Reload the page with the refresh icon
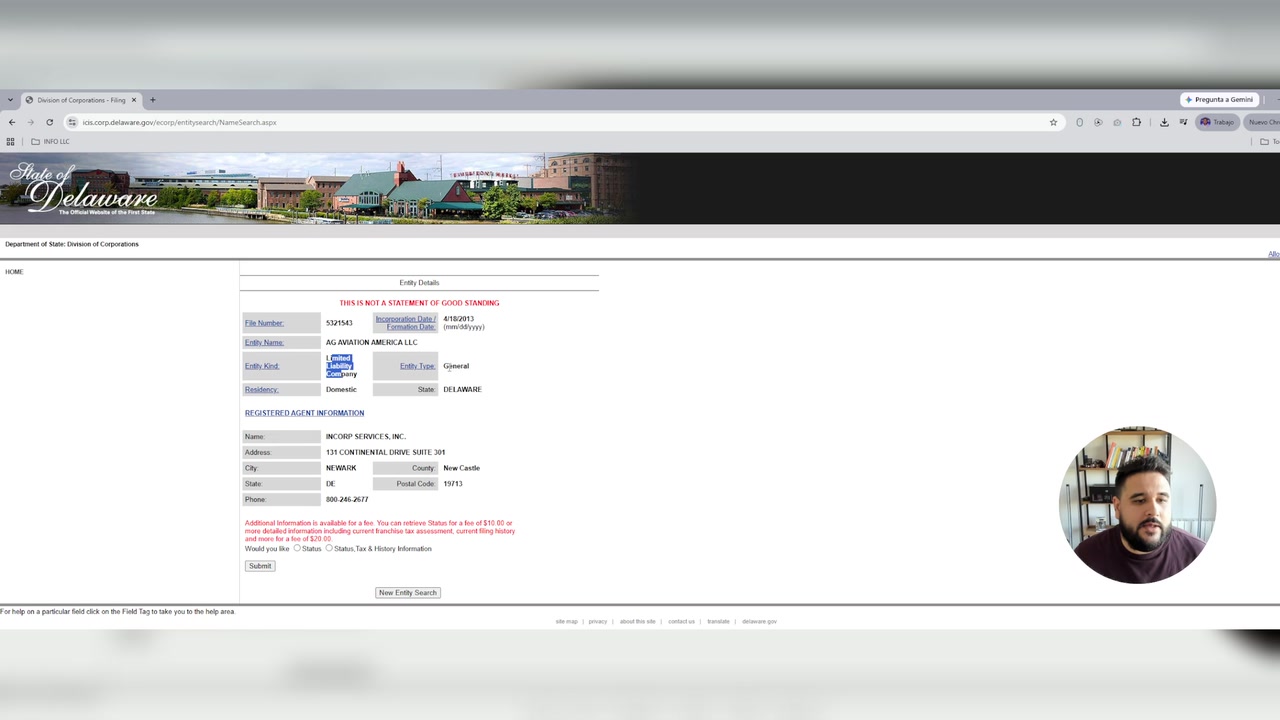 click(x=49, y=122)
